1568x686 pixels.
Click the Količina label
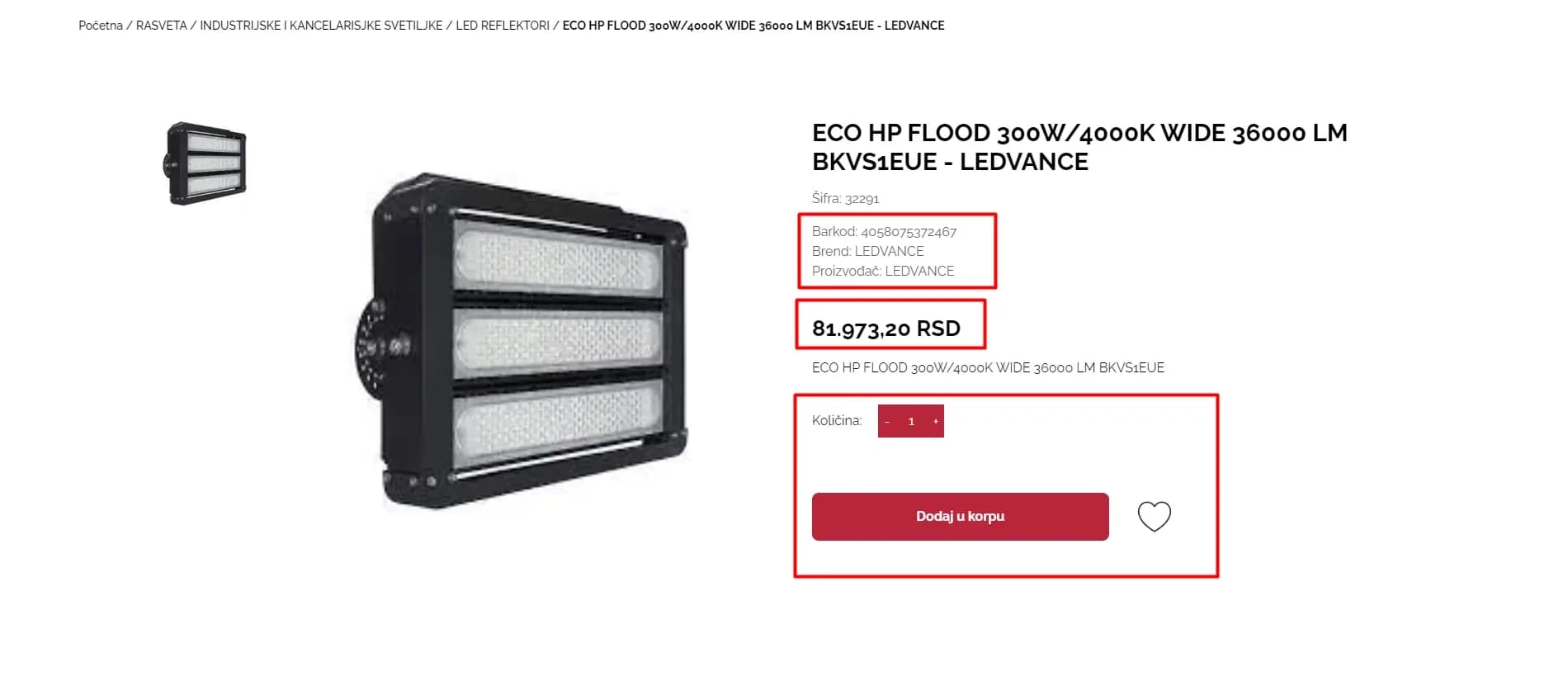837,420
